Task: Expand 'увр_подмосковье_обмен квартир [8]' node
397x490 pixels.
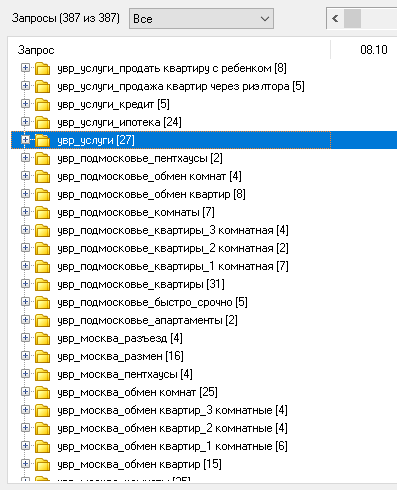Action: (x=25, y=194)
